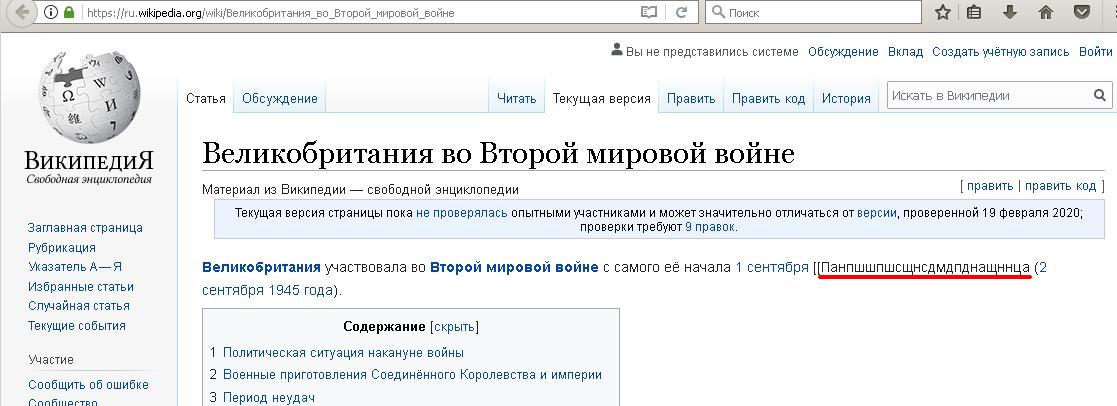Reload the page with the refresh icon
The height and width of the screenshot is (406, 1117).
point(681,13)
